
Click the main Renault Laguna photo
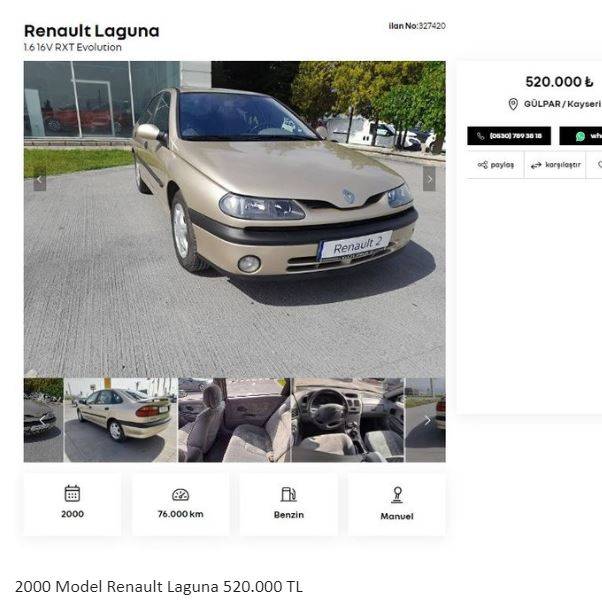235,219
